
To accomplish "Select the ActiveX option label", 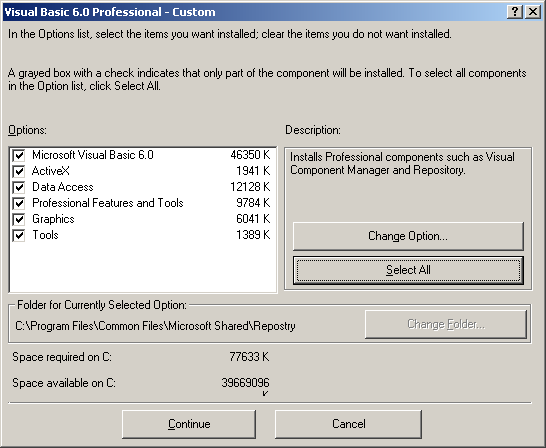I will 51,171.
